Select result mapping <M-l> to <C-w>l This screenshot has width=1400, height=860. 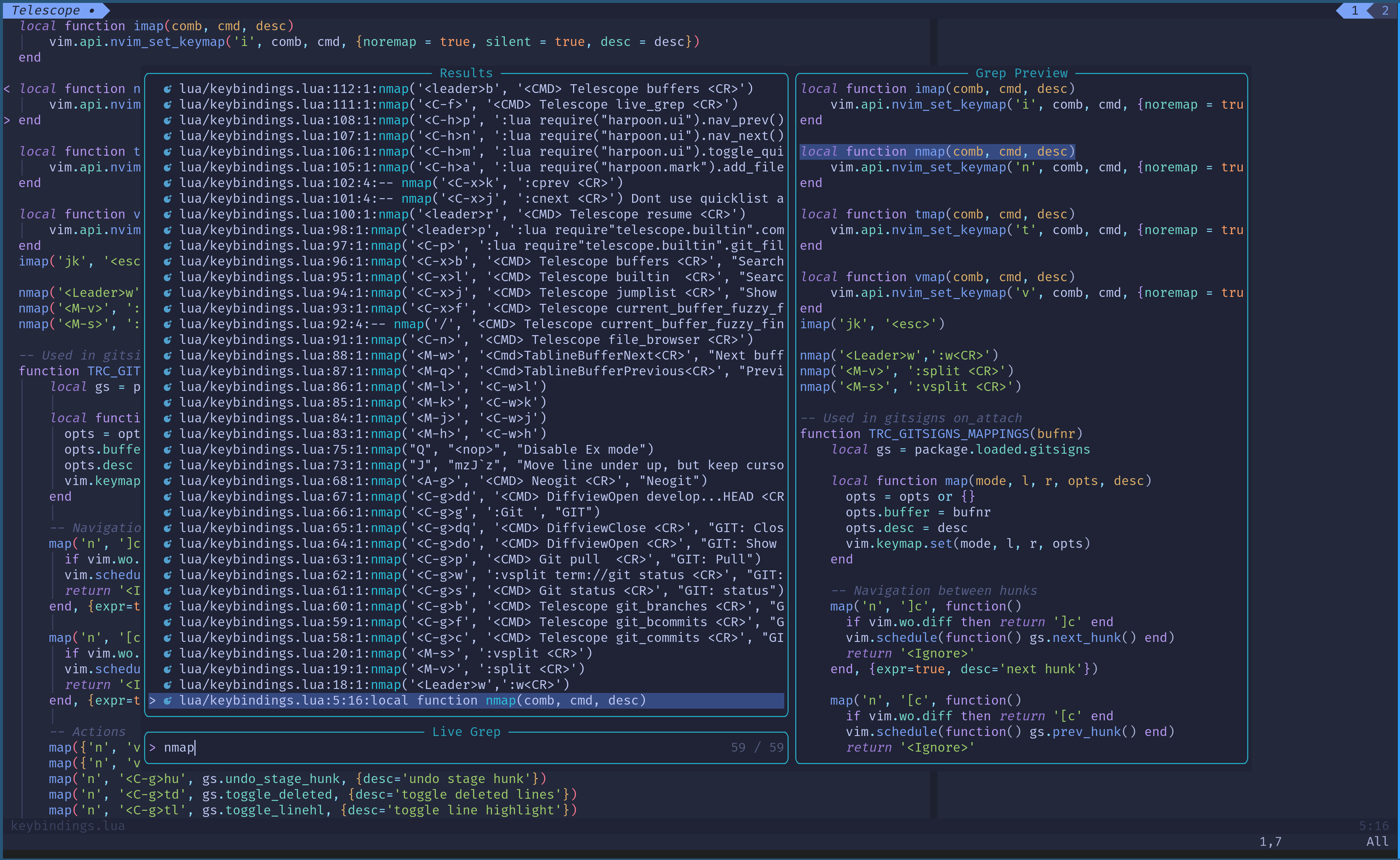coord(467,387)
